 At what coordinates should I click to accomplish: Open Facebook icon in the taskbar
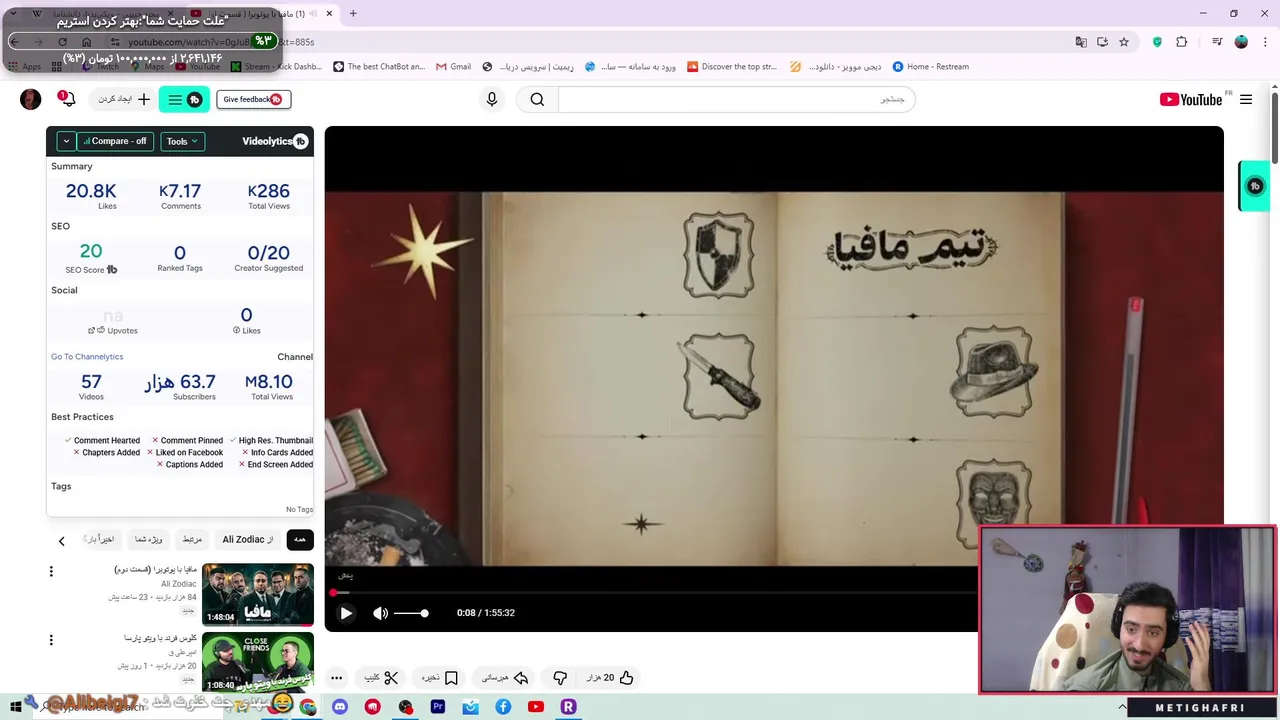point(503,707)
